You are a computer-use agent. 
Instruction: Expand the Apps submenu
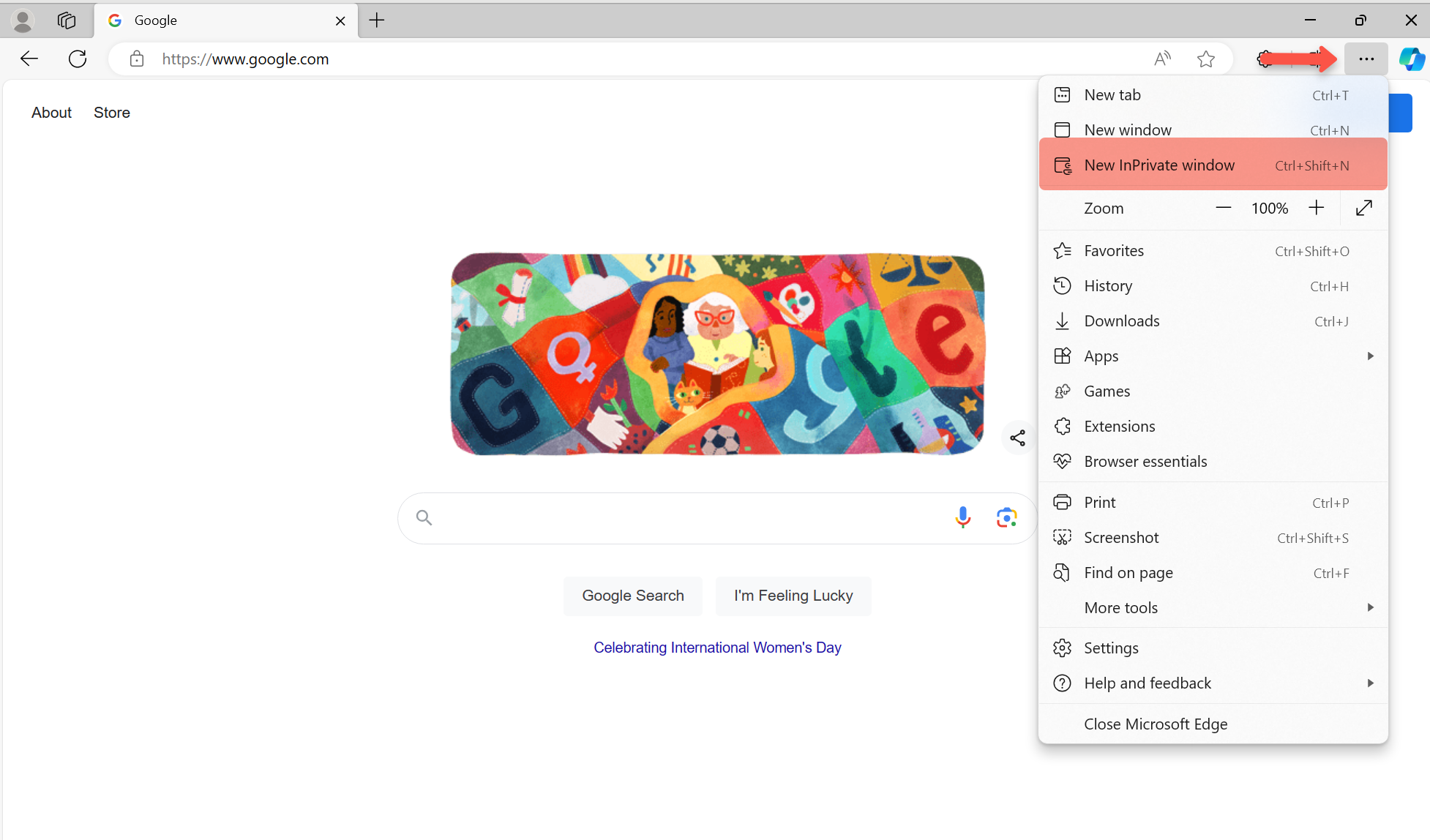[x=1370, y=356]
